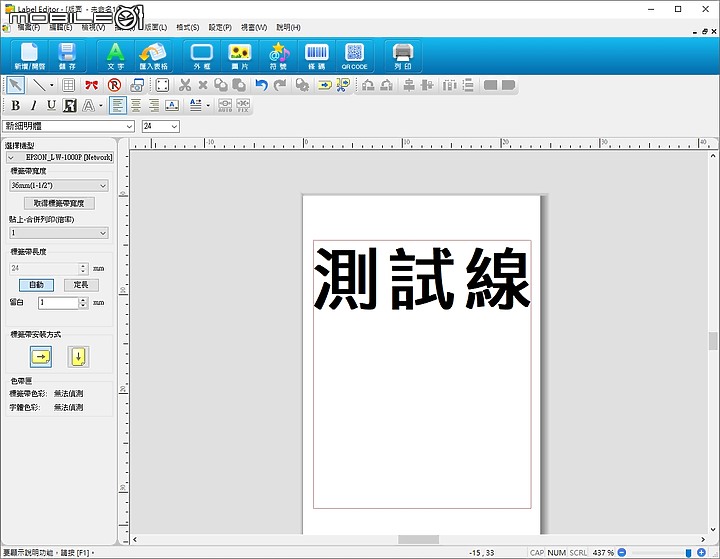This screenshot has height=559, width=720.
Task: Open the tape width 36mm dropdown
Action: (59, 185)
